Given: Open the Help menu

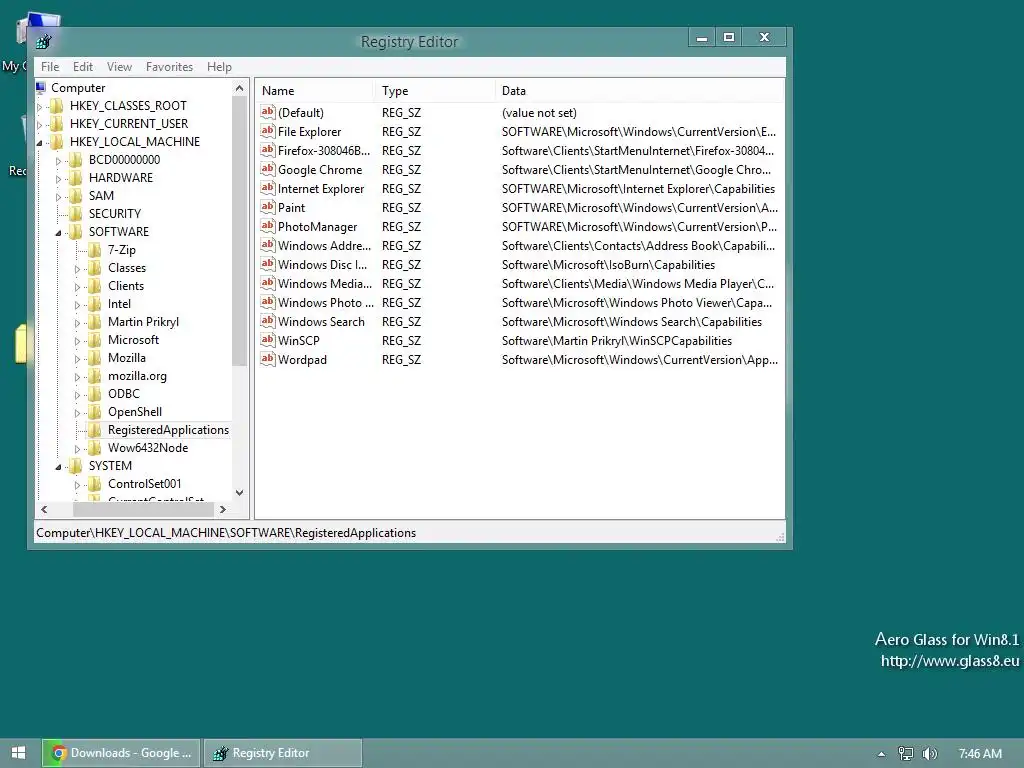Looking at the screenshot, I should click(x=219, y=67).
